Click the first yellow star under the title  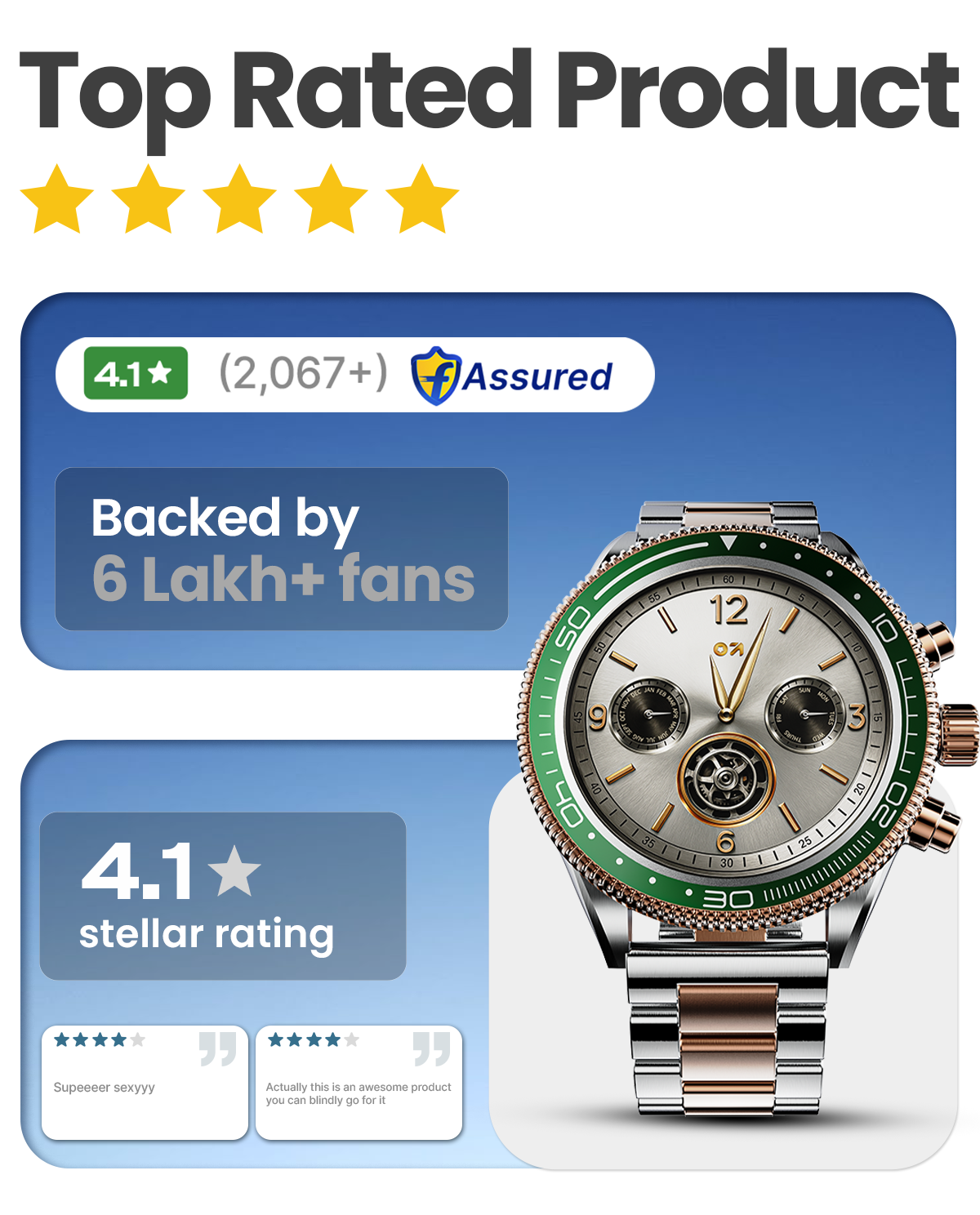click(x=57, y=199)
